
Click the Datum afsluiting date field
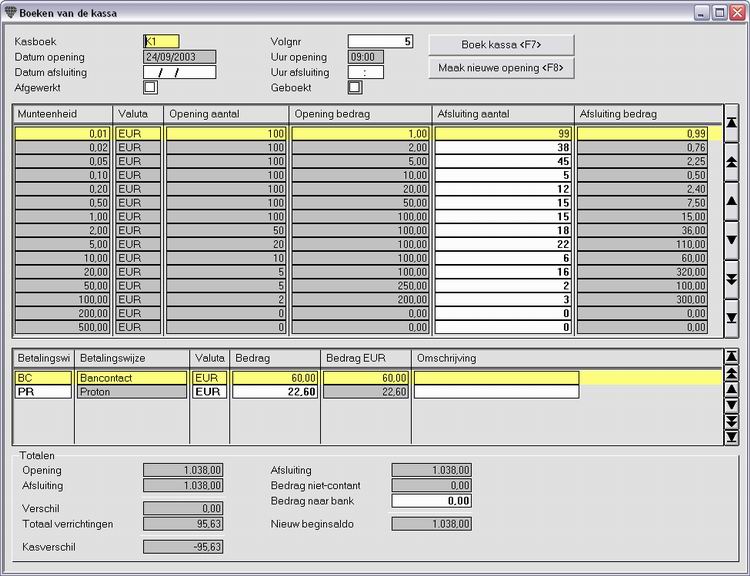pyautogui.click(x=180, y=72)
